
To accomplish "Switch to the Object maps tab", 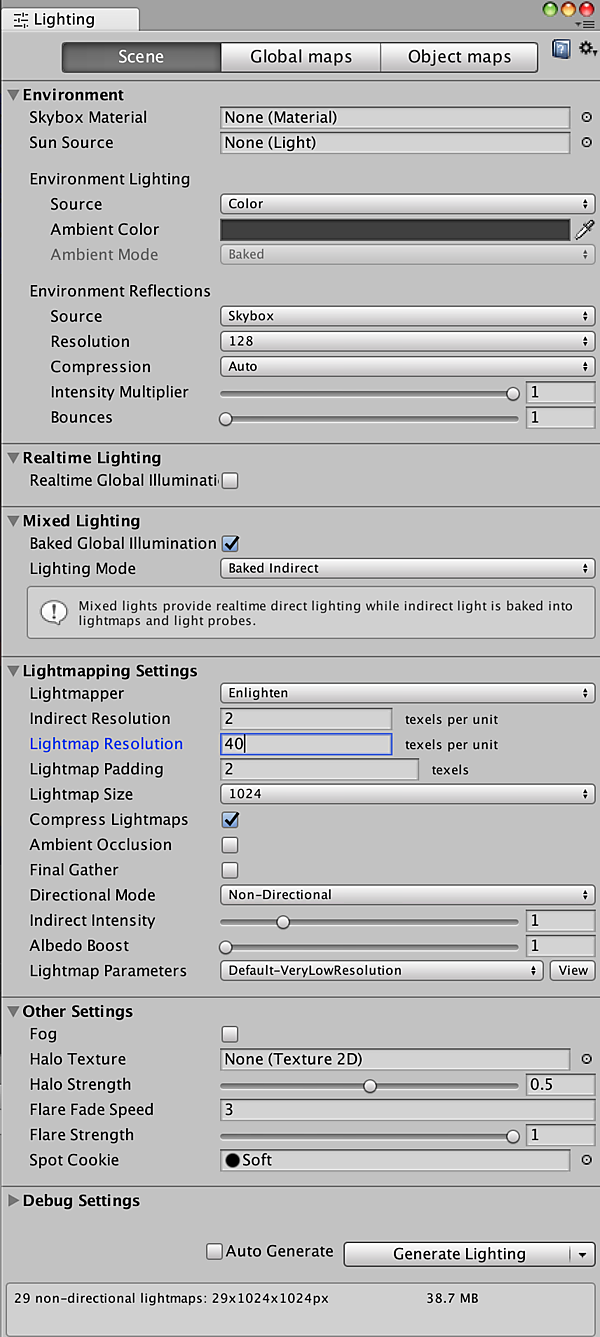I will 459,57.
